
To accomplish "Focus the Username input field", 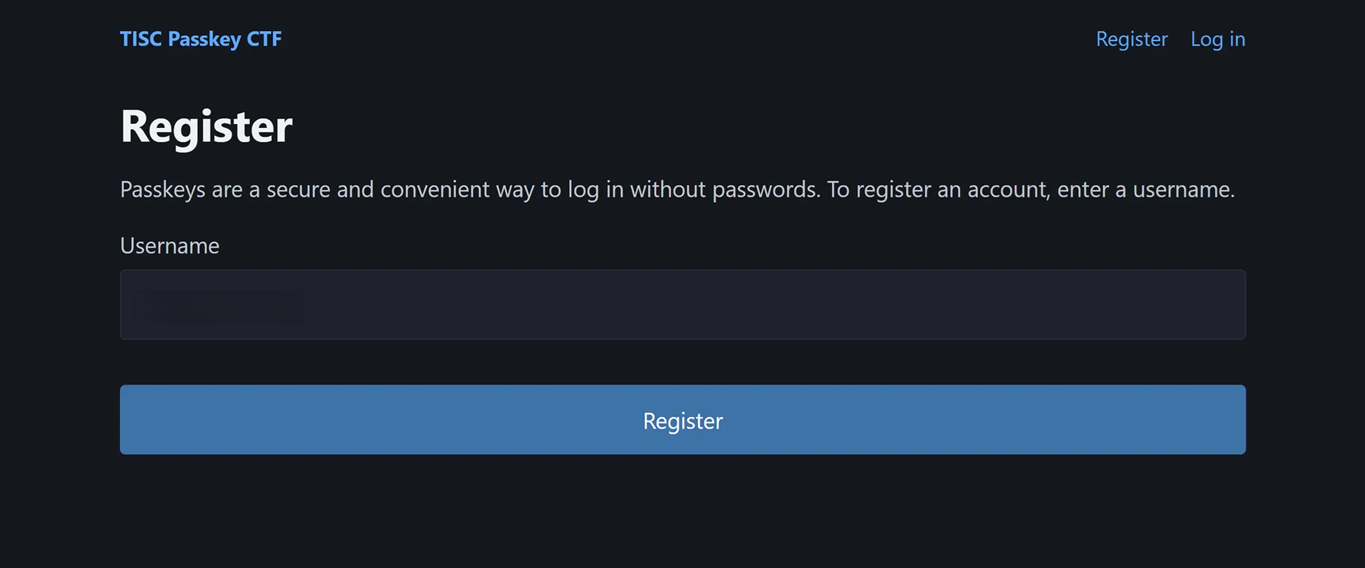I will point(682,305).
